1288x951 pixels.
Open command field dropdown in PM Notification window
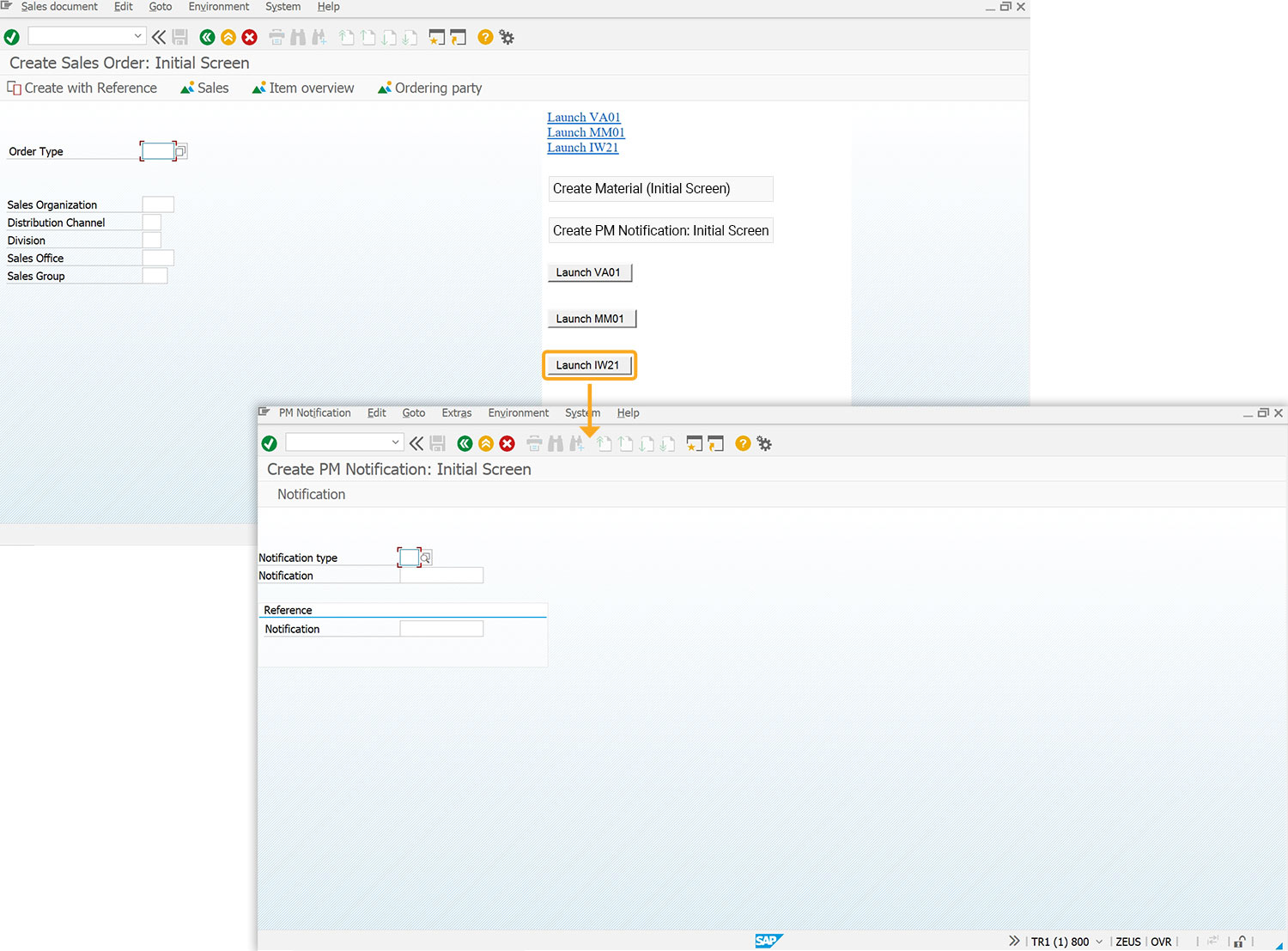[x=395, y=442]
